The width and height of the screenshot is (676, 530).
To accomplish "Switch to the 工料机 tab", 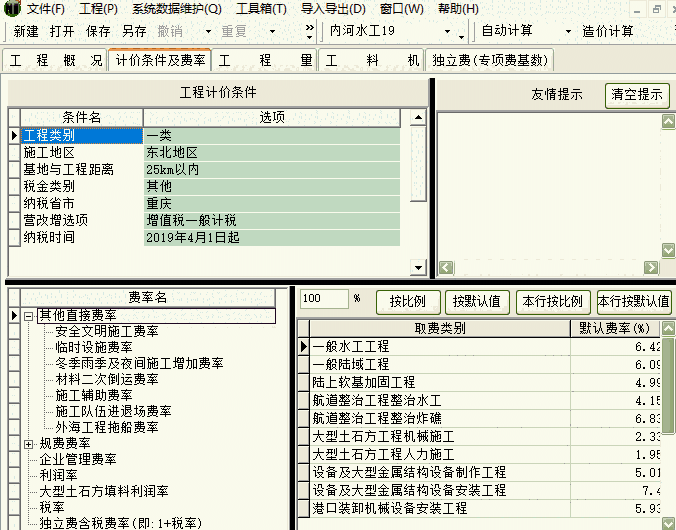I will click(x=372, y=60).
